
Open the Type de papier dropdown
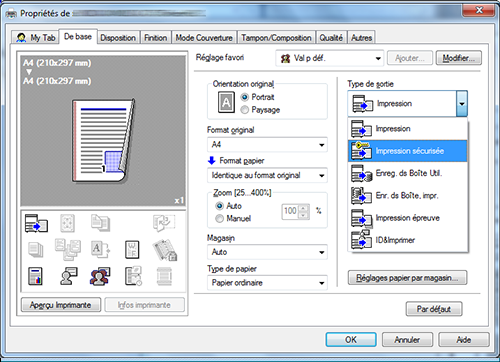267,283
